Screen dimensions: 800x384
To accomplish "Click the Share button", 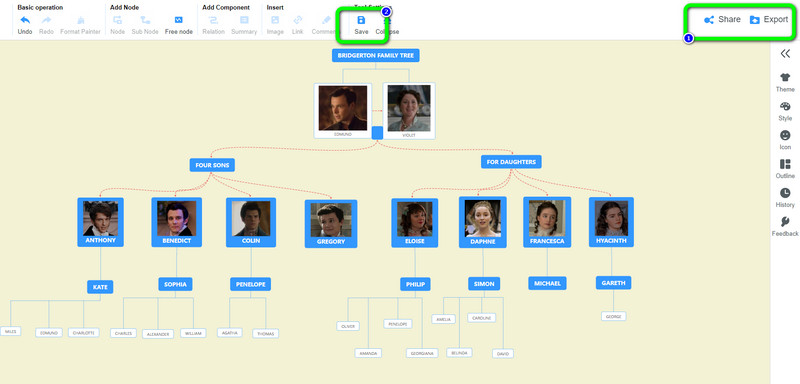I will (x=722, y=20).
